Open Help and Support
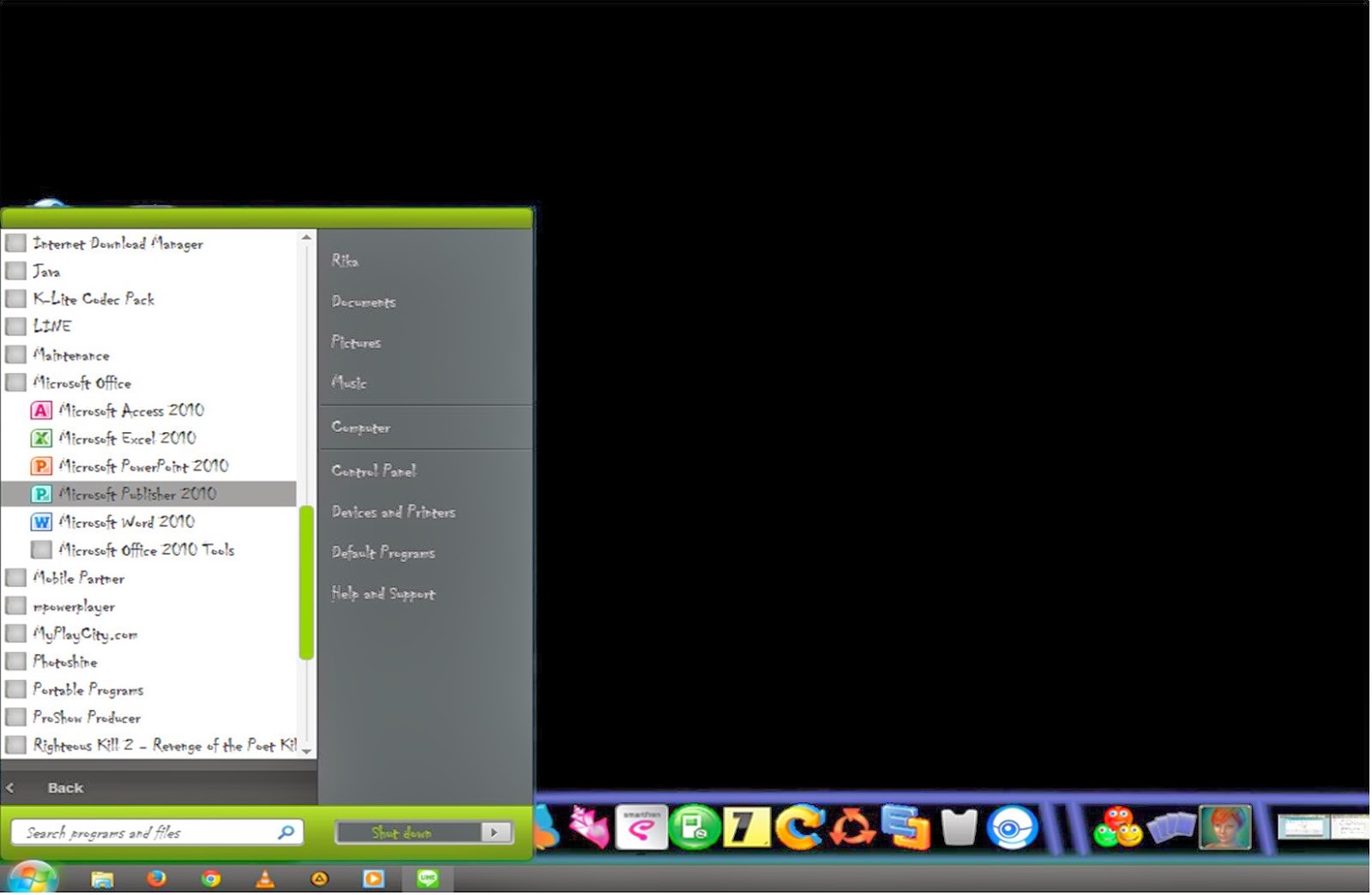This screenshot has height=895, width=1372. [x=383, y=593]
